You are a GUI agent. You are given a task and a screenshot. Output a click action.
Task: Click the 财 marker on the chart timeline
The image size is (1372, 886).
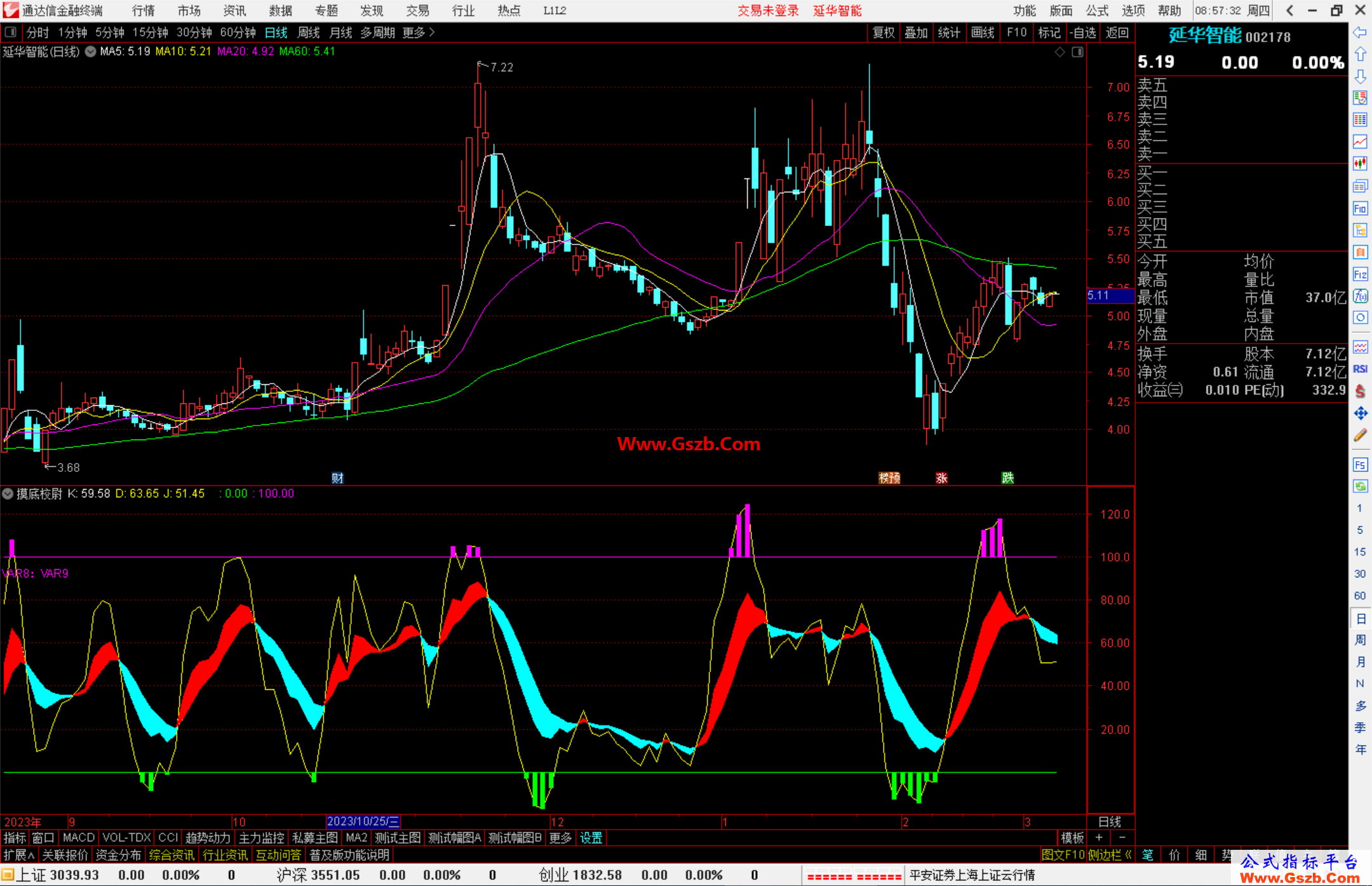point(337,478)
